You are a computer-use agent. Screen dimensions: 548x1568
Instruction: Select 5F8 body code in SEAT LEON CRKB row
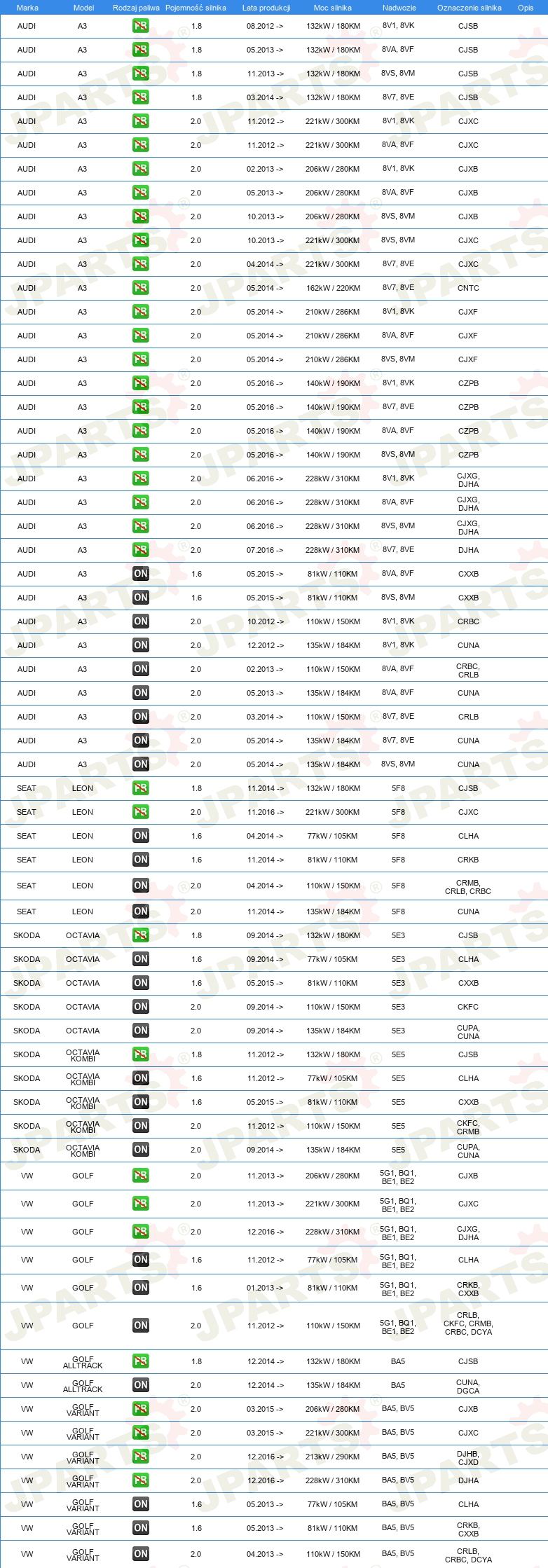pos(398,860)
